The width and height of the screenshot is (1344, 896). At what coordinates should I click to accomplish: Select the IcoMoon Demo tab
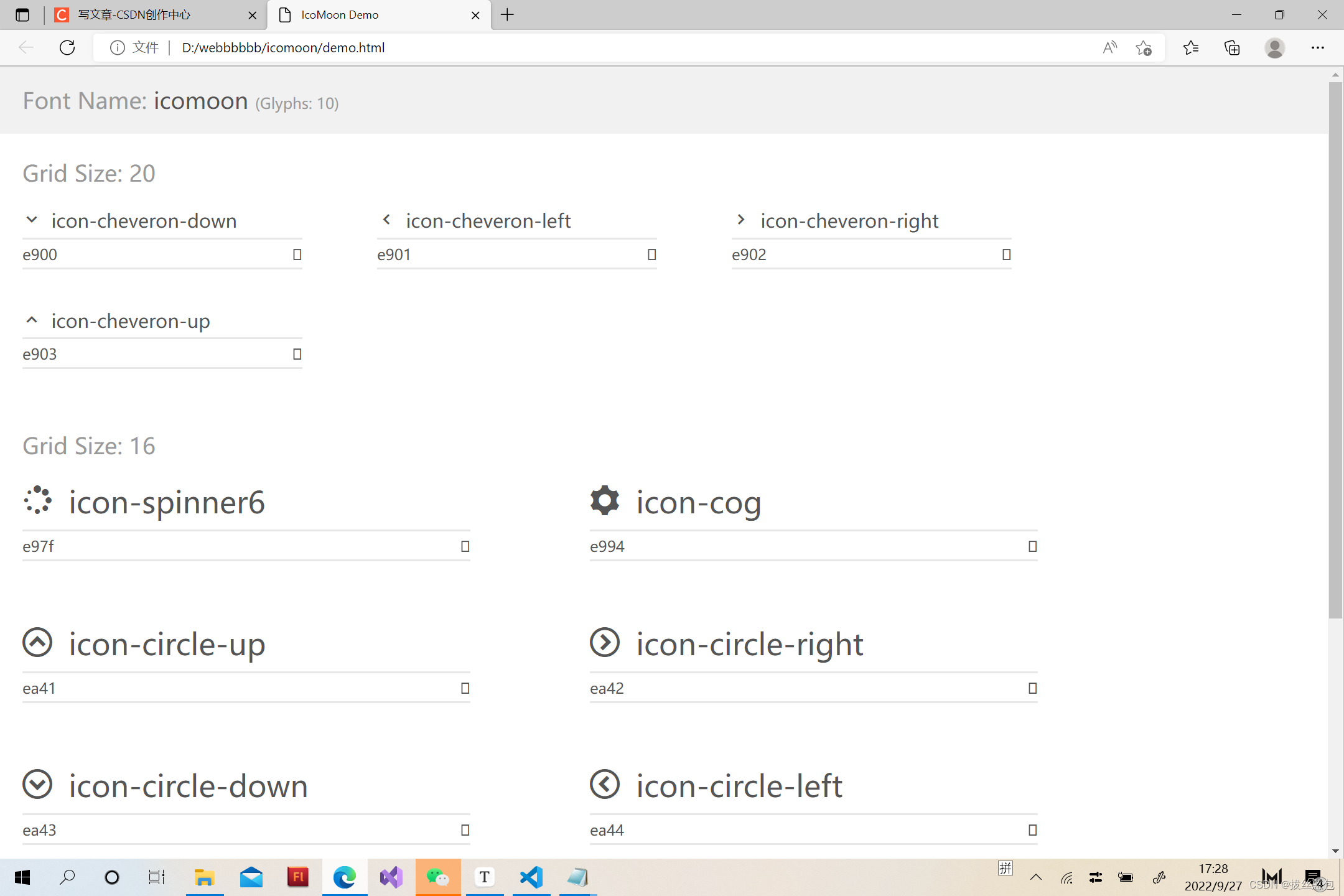(x=348, y=14)
